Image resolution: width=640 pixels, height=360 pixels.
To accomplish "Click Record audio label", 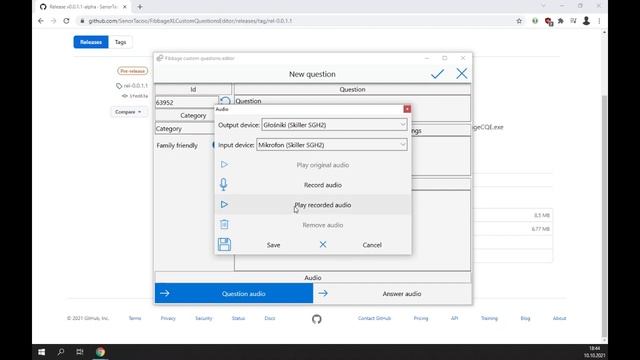I will pyautogui.click(x=322, y=185).
